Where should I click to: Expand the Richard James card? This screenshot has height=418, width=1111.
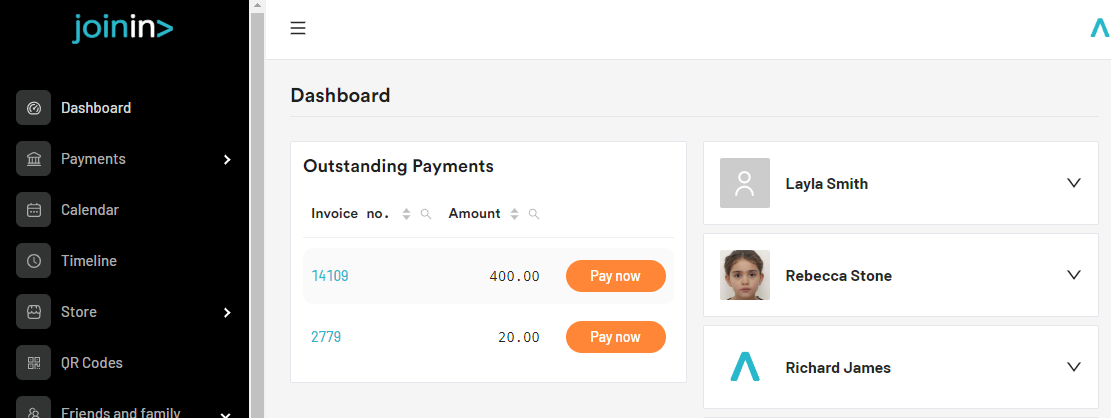point(1073,367)
